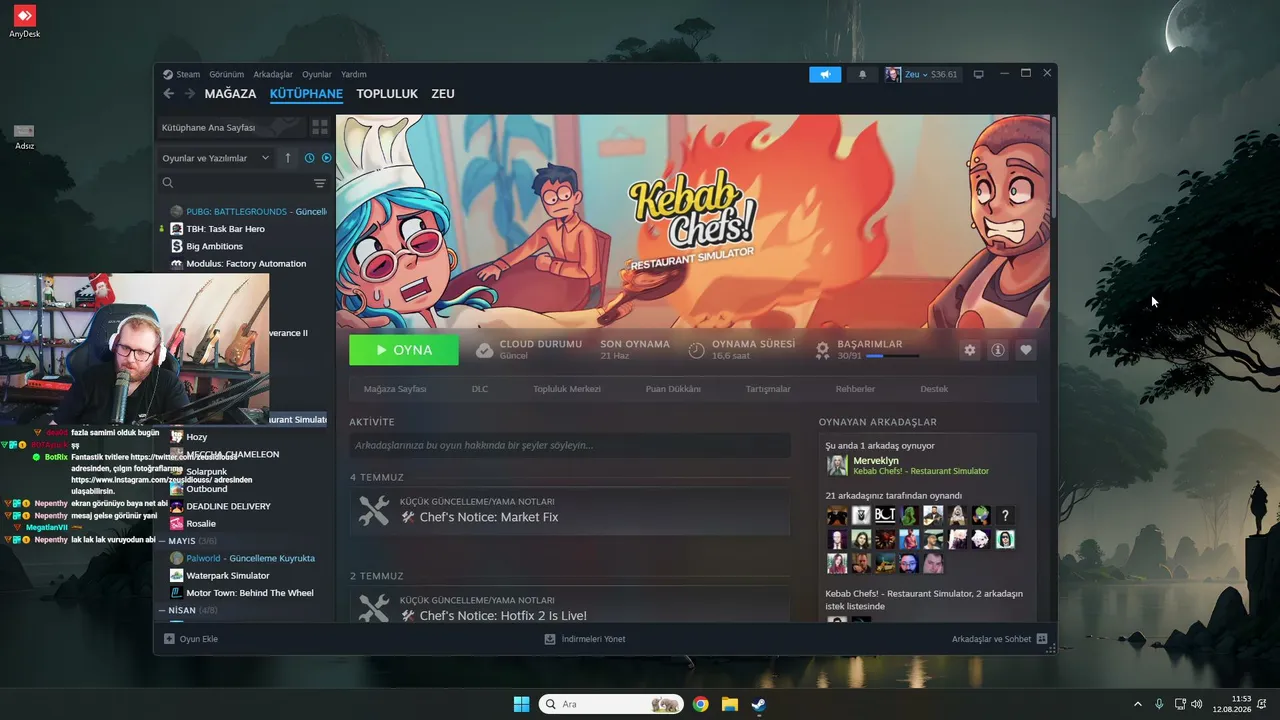Viewport: 1280px width, 720px height.
Task: Show only ready-to-play games
Action: pyautogui.click(x=326, y=158)
